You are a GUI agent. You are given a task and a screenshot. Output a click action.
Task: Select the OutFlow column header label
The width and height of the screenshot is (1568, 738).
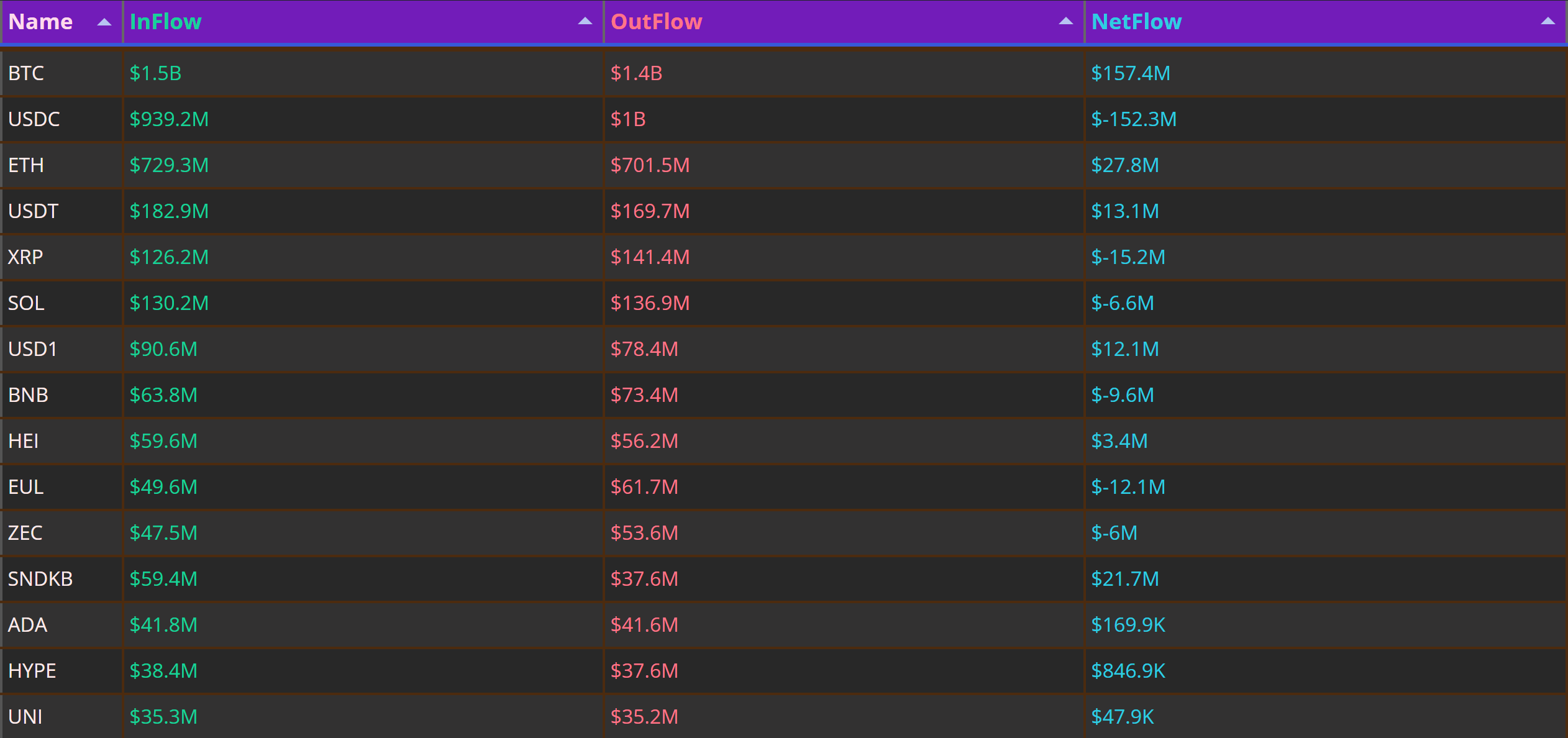[656, 22]
